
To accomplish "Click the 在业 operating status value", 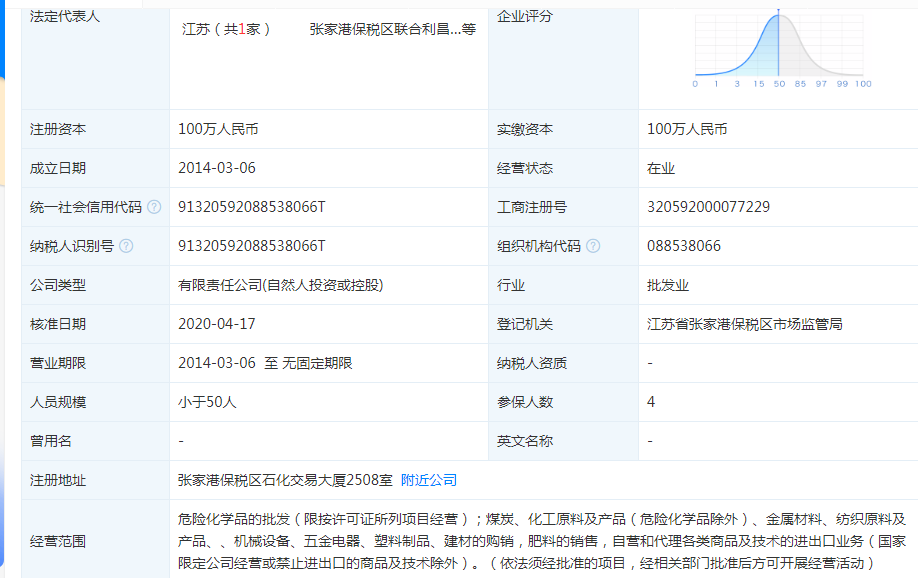I will [661, 168].
